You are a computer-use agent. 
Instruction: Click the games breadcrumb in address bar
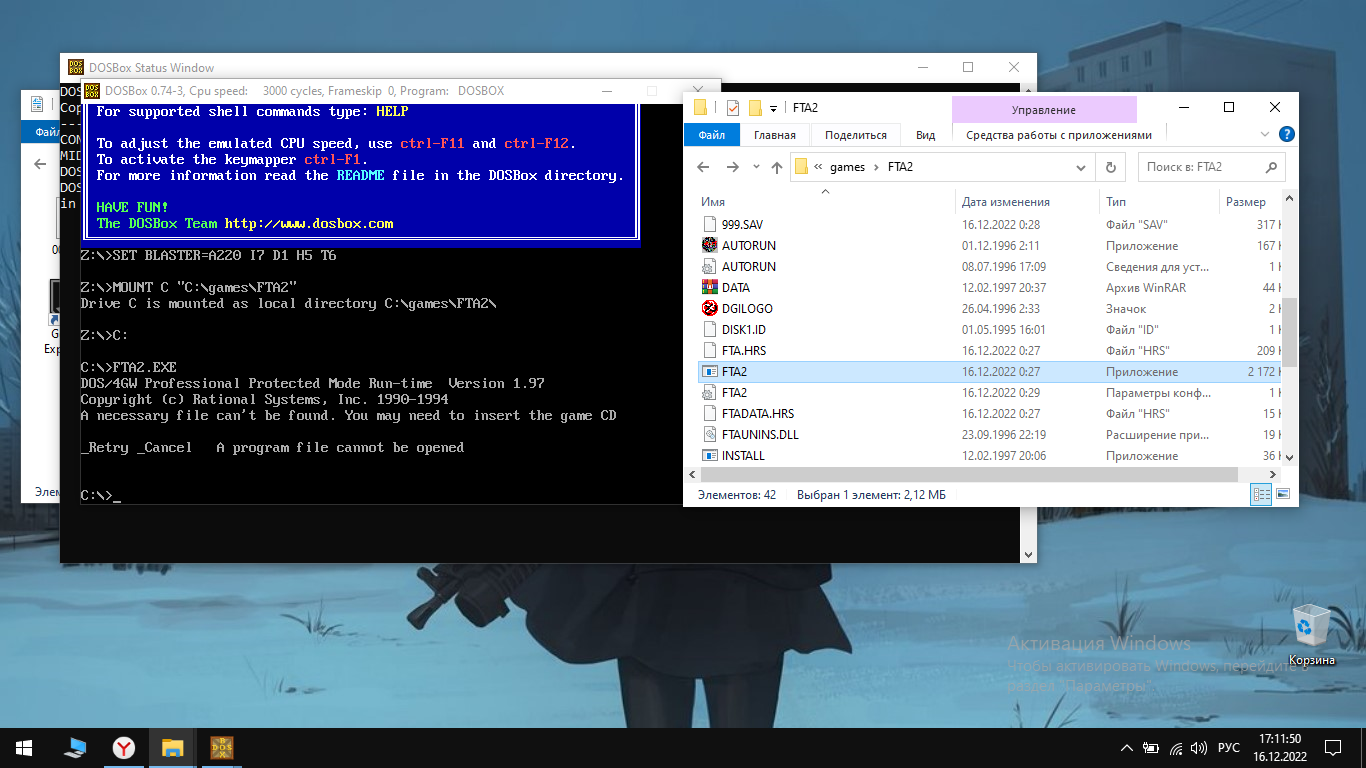(x=847, y=167)
